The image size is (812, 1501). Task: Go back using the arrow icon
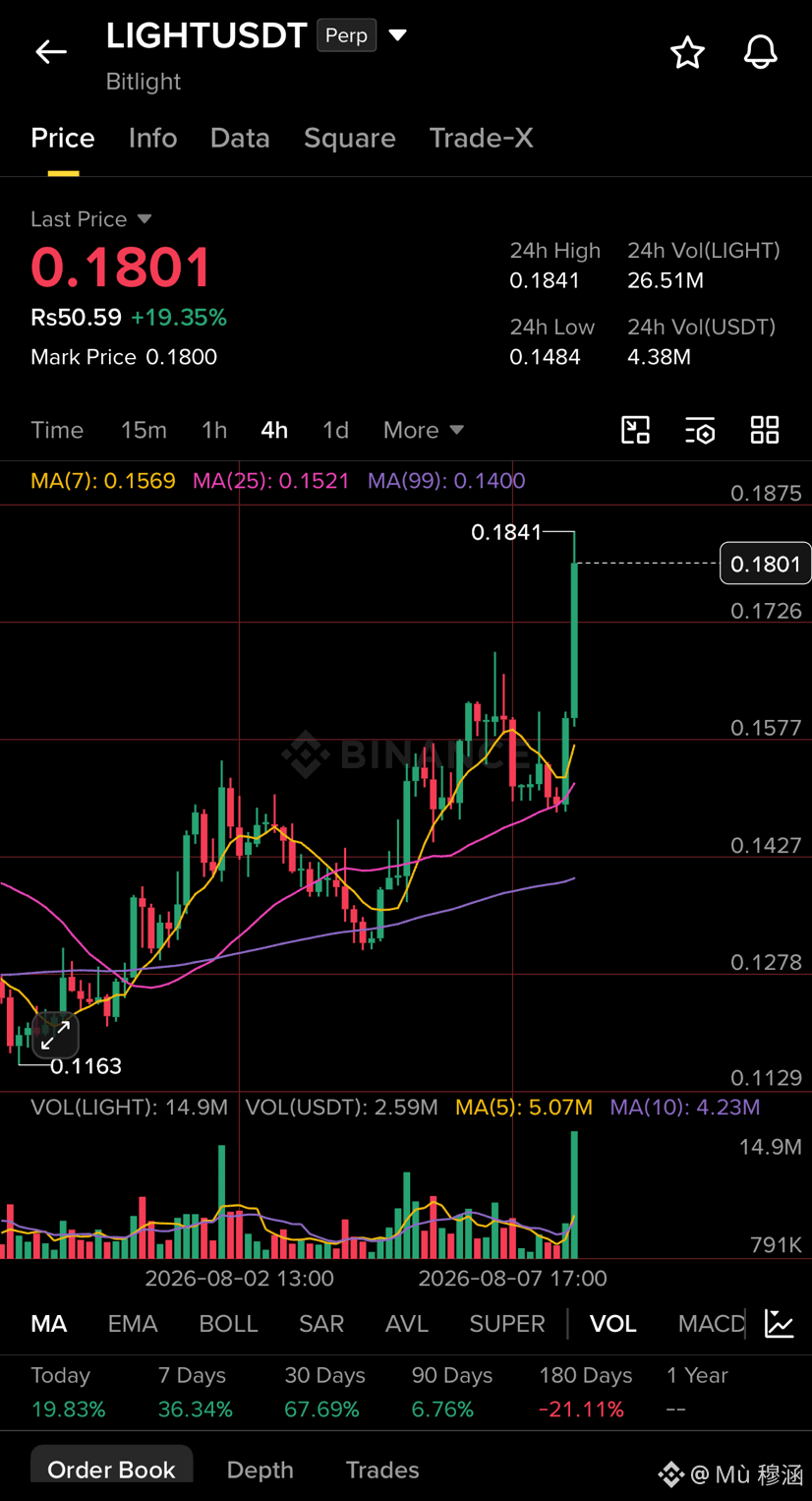51,51
